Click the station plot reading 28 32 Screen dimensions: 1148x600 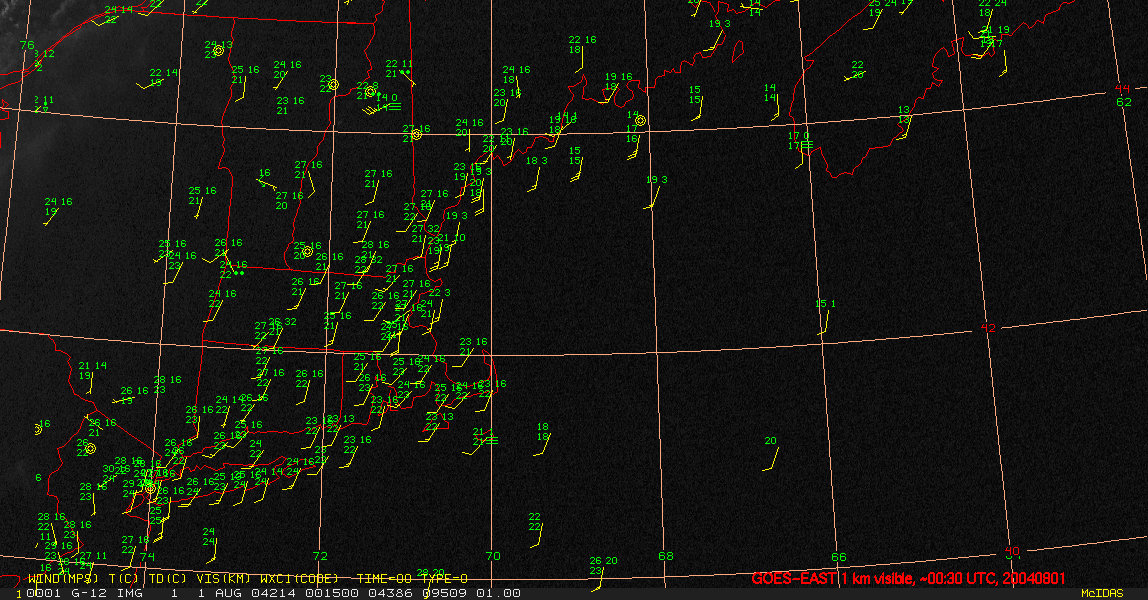pyautogui.click(x=369, y=260)
